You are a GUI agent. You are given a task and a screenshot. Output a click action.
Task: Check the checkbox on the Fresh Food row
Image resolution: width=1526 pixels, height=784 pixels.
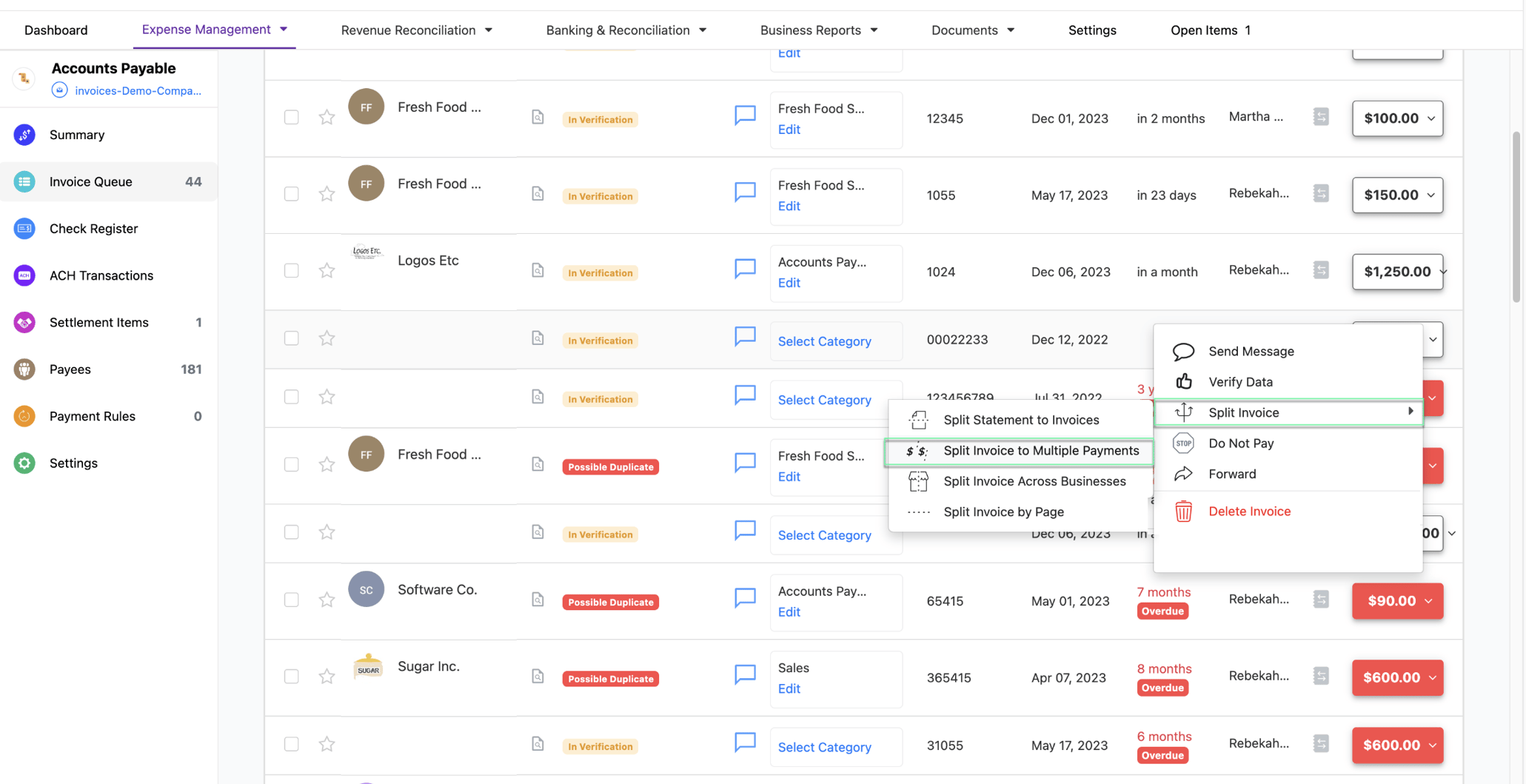click(291, 116)
